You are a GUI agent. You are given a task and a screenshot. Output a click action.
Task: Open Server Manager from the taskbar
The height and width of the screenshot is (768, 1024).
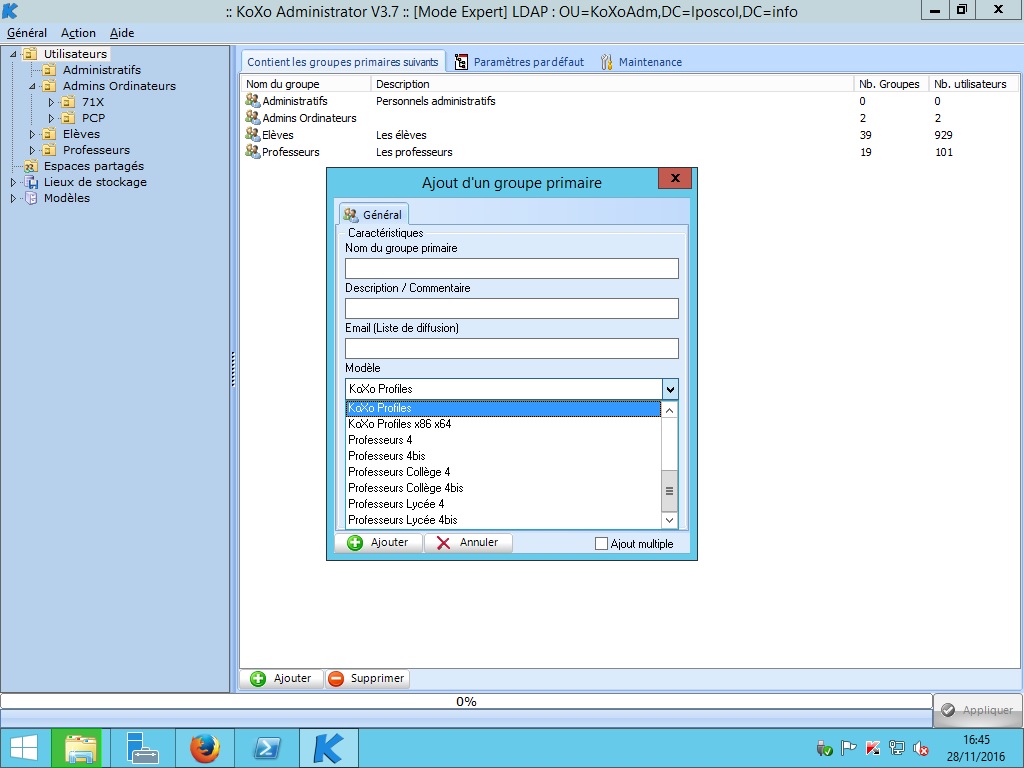point(142,748)
